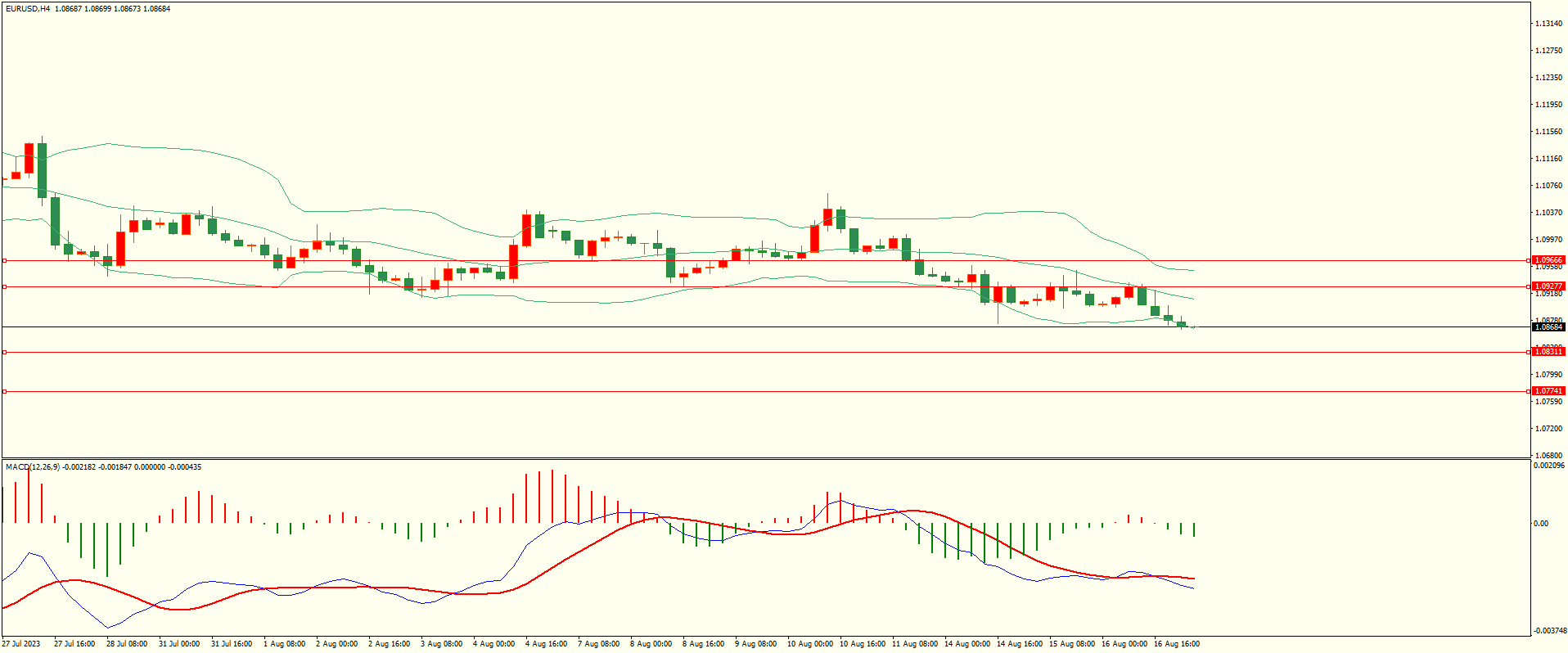Select the red 1.07741 price tag
This screenshot has height=653, width=1568.
coord(1548,391)
